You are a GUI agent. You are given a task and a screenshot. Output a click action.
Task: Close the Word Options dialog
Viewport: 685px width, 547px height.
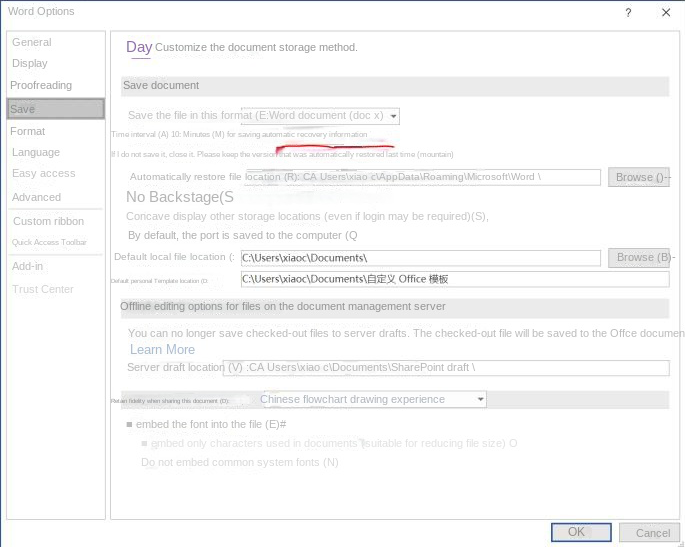point(666,13)
